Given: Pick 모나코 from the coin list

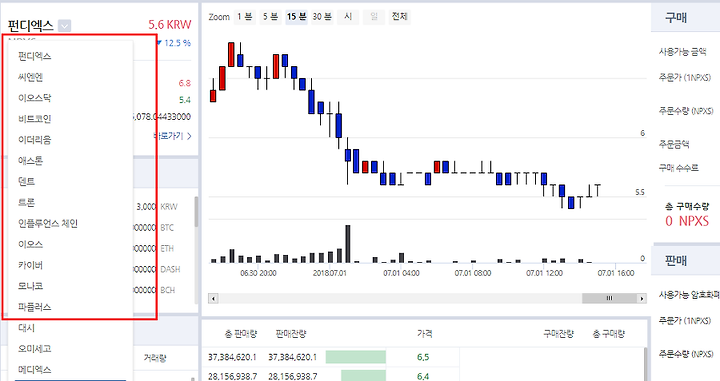Looking at the screenshot, I should pos(30,286).
